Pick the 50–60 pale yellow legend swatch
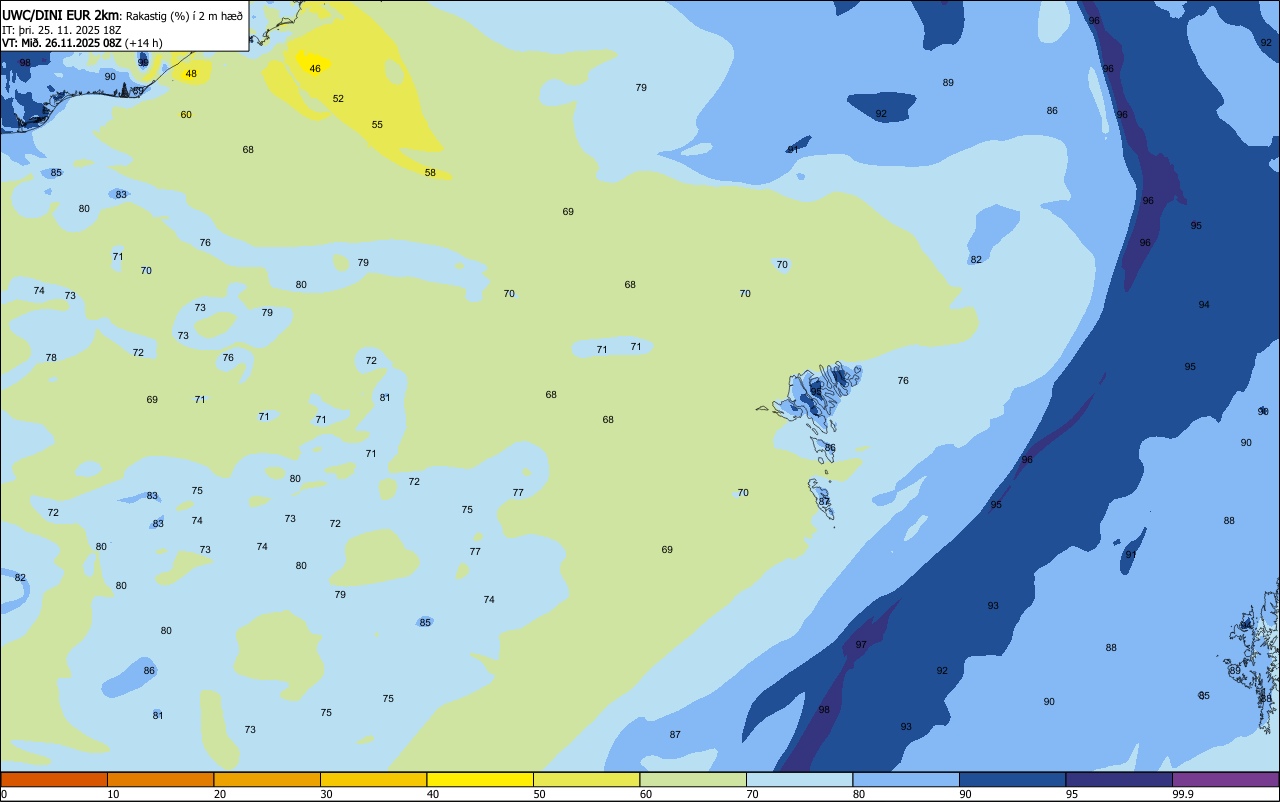This screenshot has height=802, width=1280. pyautogui.click(x=586, y=779)
